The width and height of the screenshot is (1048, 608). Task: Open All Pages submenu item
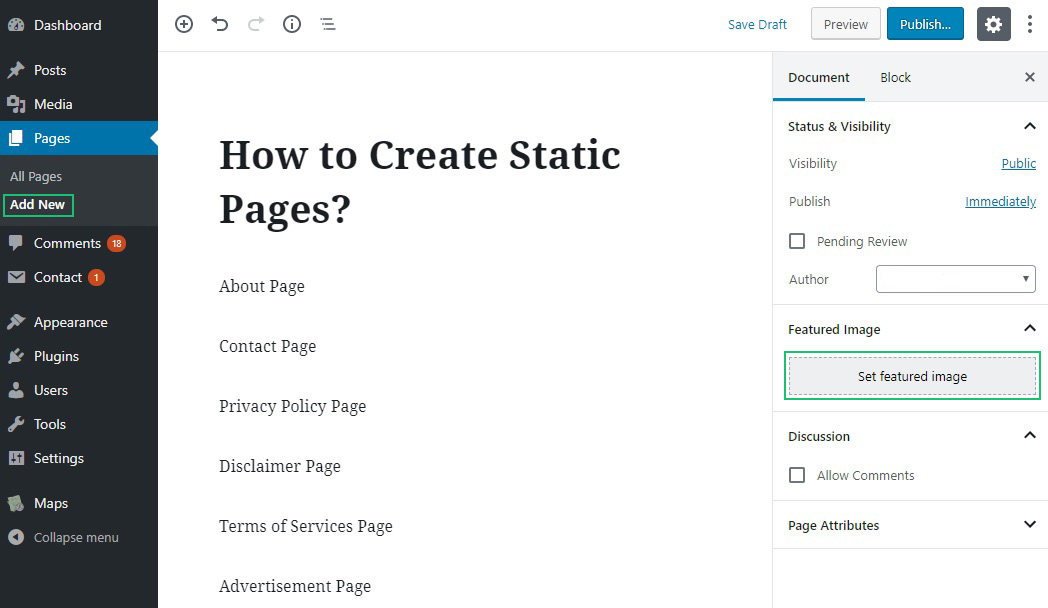36,176
